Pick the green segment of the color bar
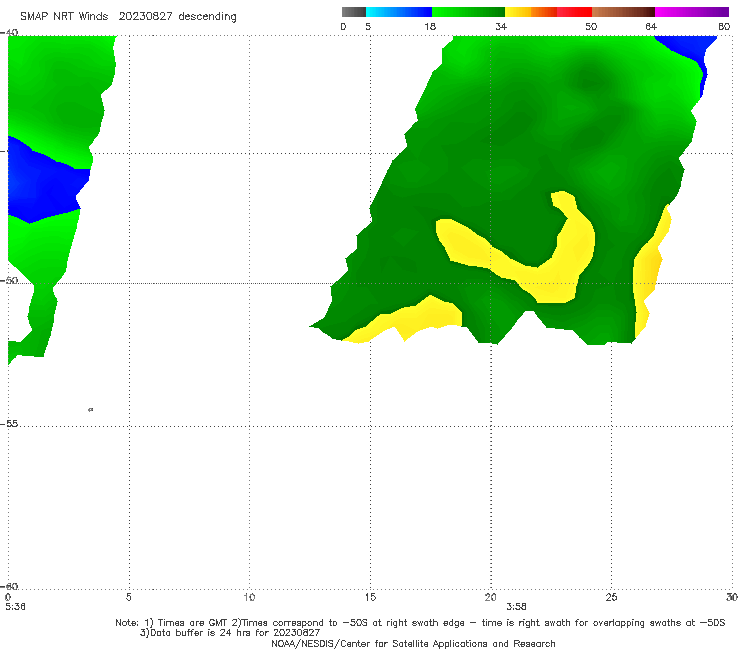740x650 pixels. pos(468,12)
